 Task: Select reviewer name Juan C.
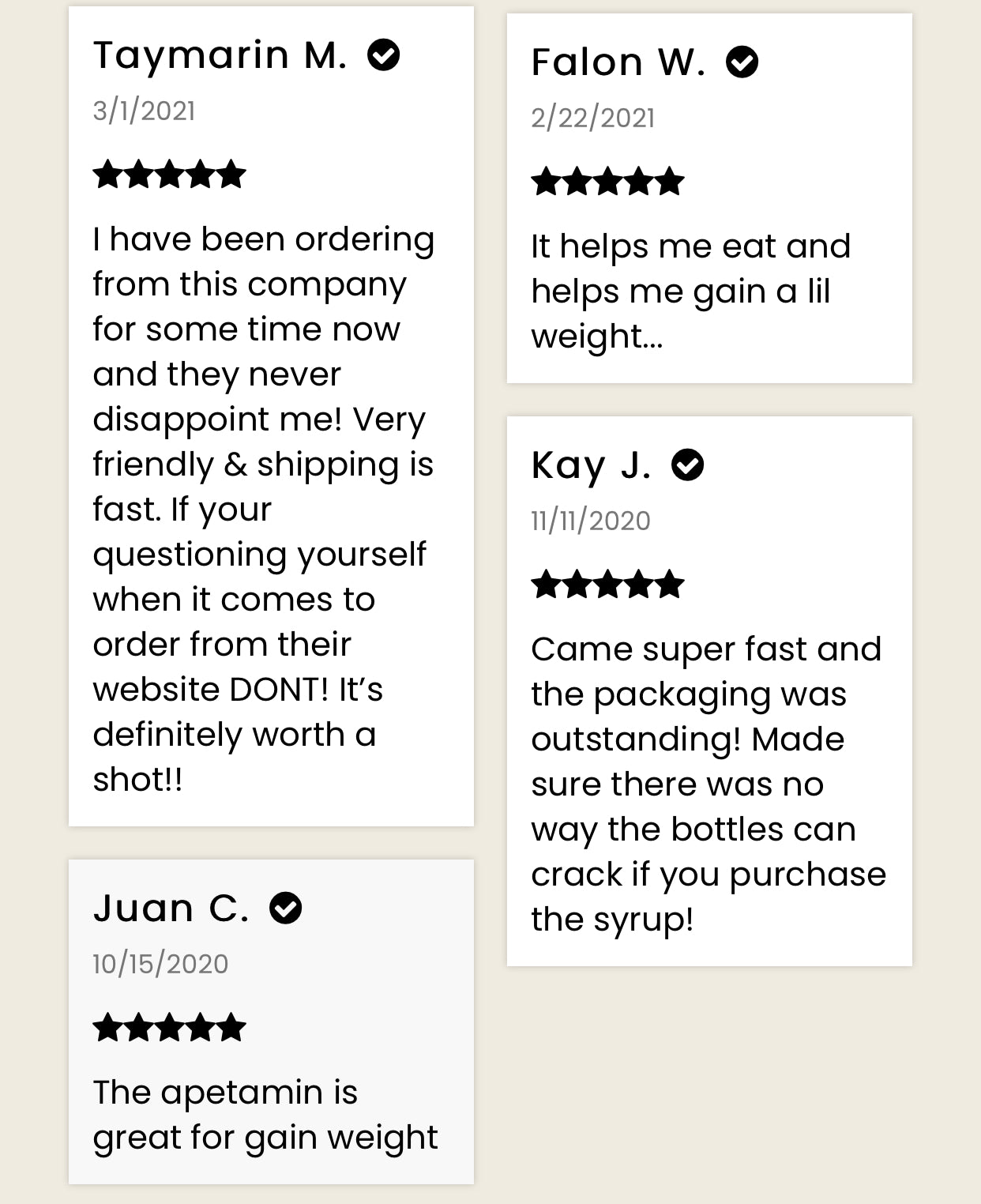(x=171, y=908)
